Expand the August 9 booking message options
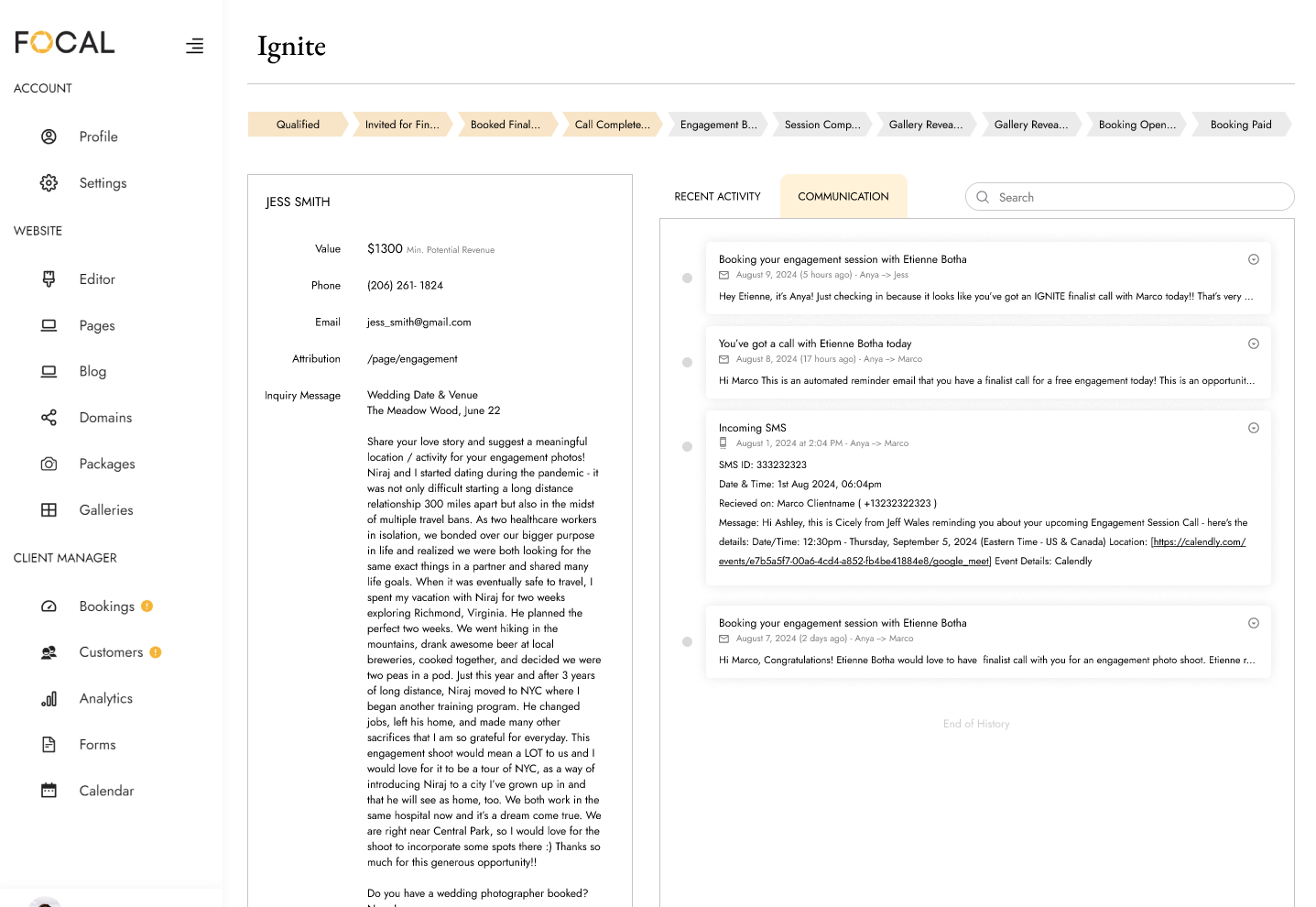The height and width of the screenshot is (907, 1316). tap(1254, 259)
